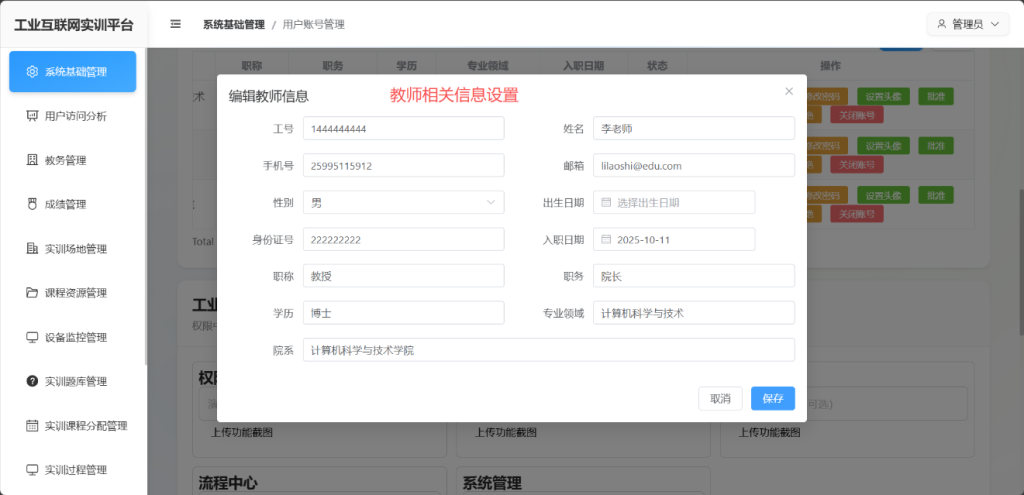1024x495 pixels.
Task: Close the 编辑教师信息 dialog with X
Action: 789,91
